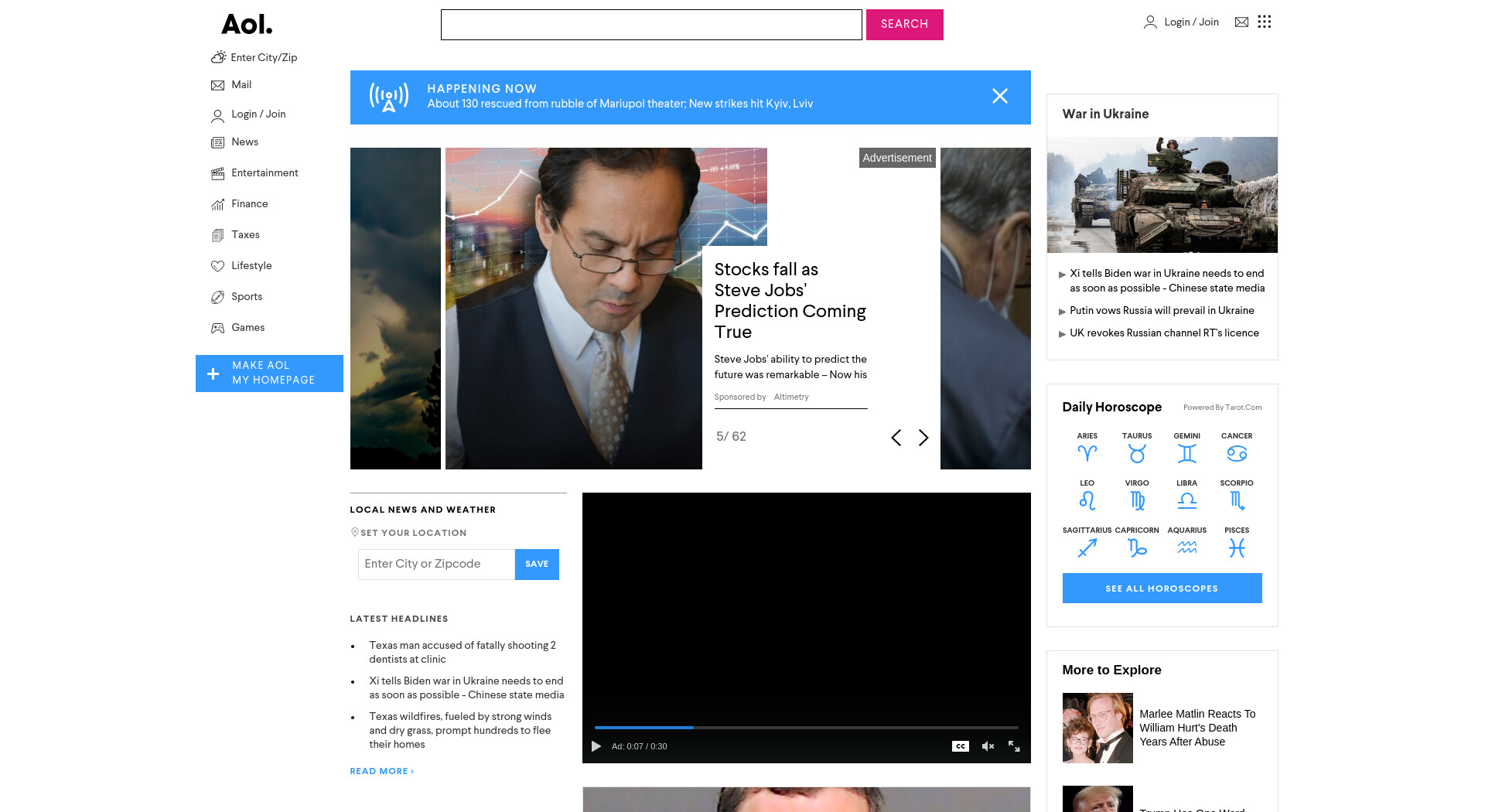Screen dimensions: 1485x812
Task: Click the header user profile icon
Action: (1150, 22)
